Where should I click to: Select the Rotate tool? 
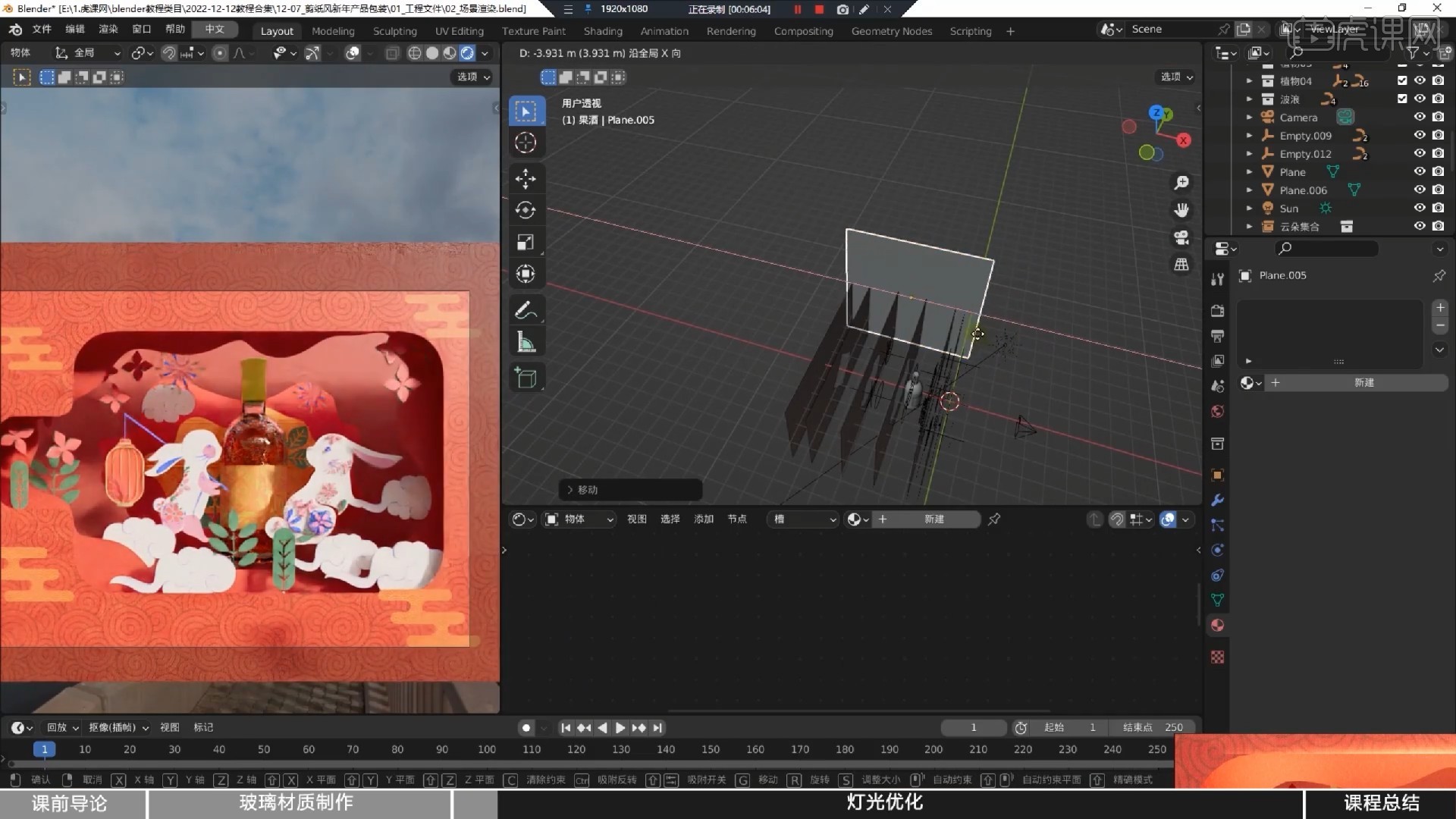click(x=526, y=210)
